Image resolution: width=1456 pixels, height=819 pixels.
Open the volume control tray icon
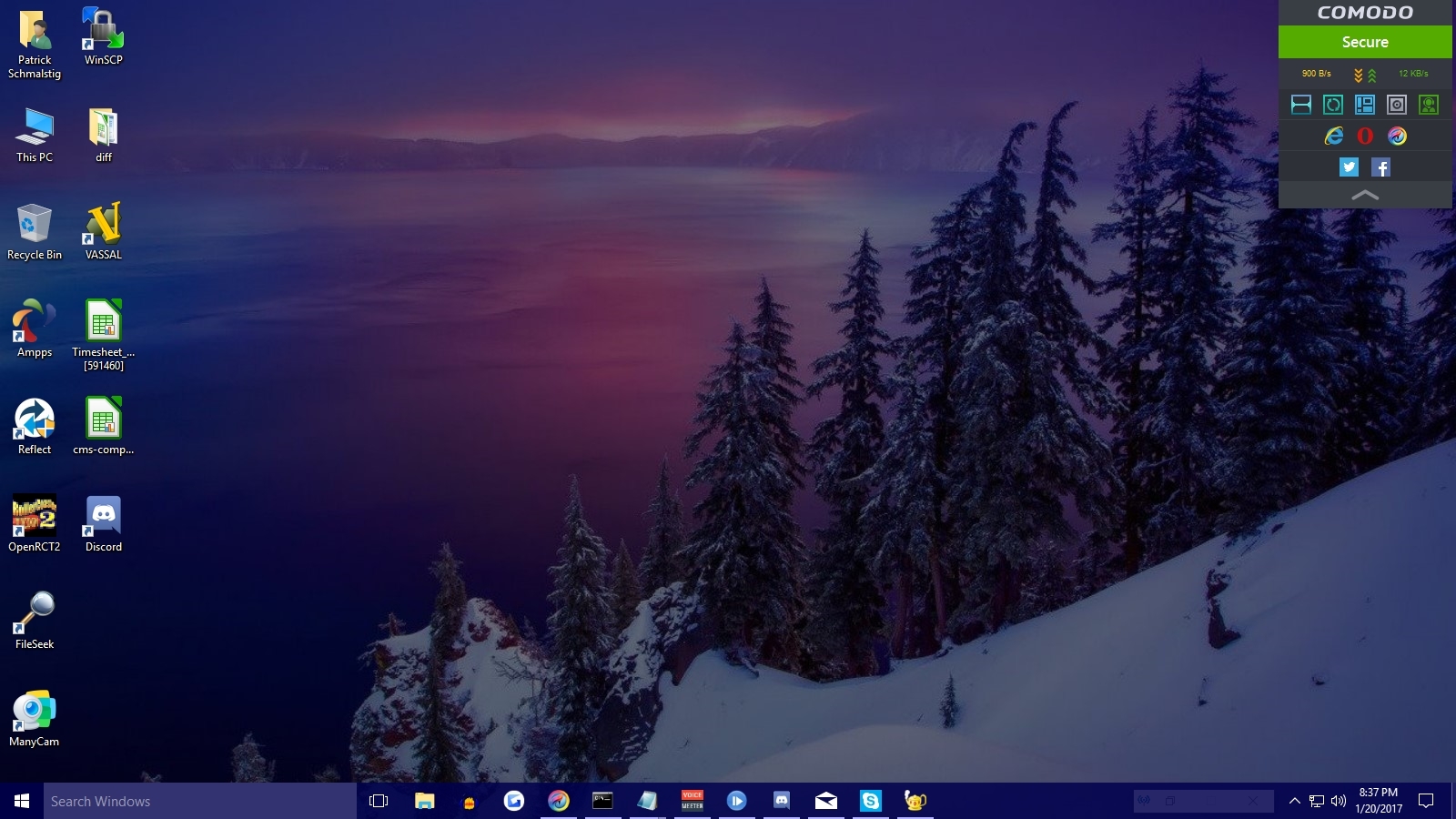[1338, 801]
